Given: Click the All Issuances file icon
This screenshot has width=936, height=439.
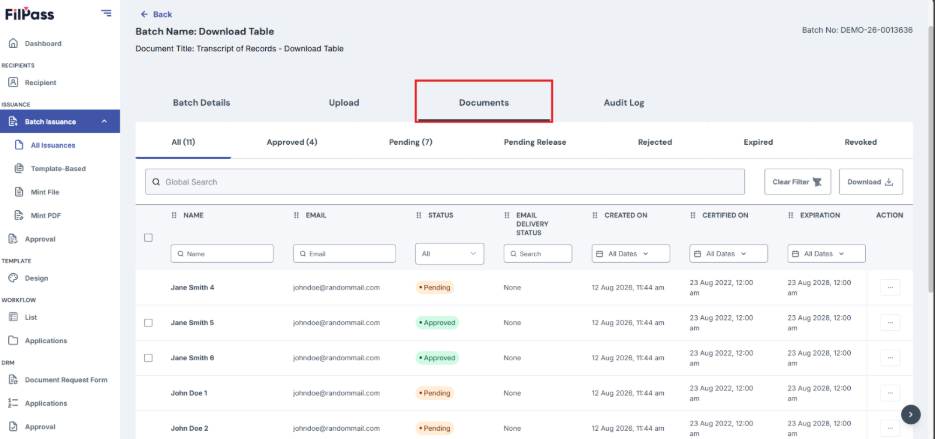Looking at the screenshot, I should [19, 145].
